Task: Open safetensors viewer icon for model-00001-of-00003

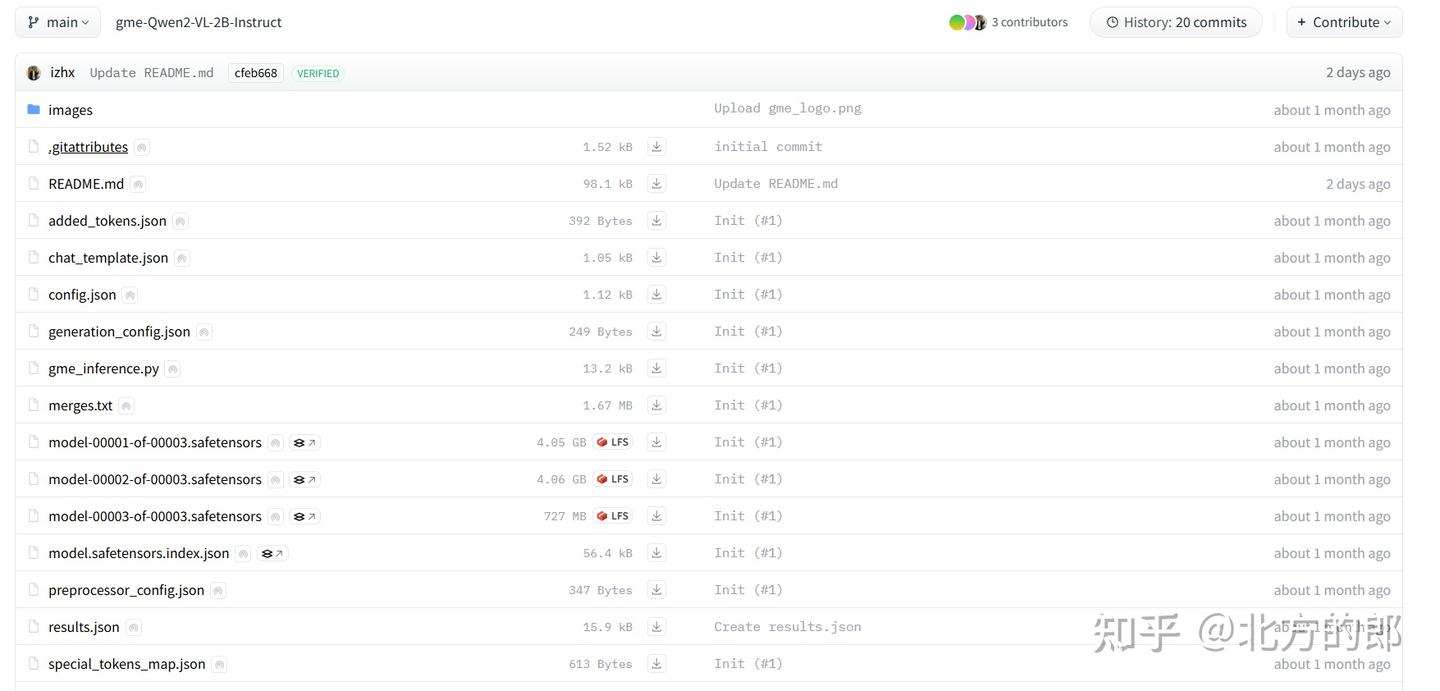Action: [304, 443]
